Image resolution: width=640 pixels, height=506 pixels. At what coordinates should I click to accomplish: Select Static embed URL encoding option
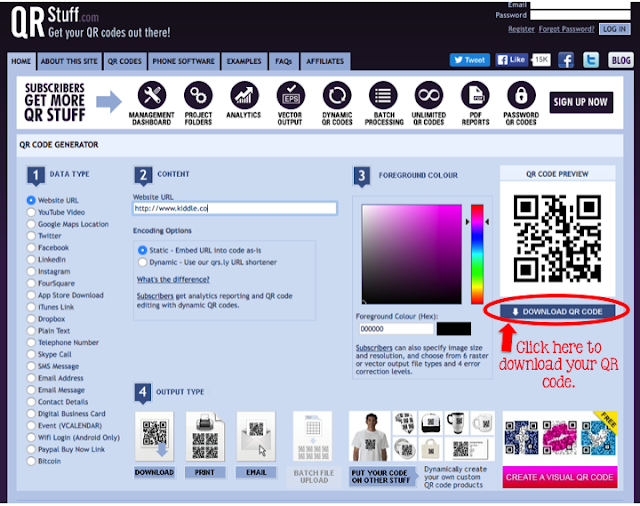click(x=142, y=250)
